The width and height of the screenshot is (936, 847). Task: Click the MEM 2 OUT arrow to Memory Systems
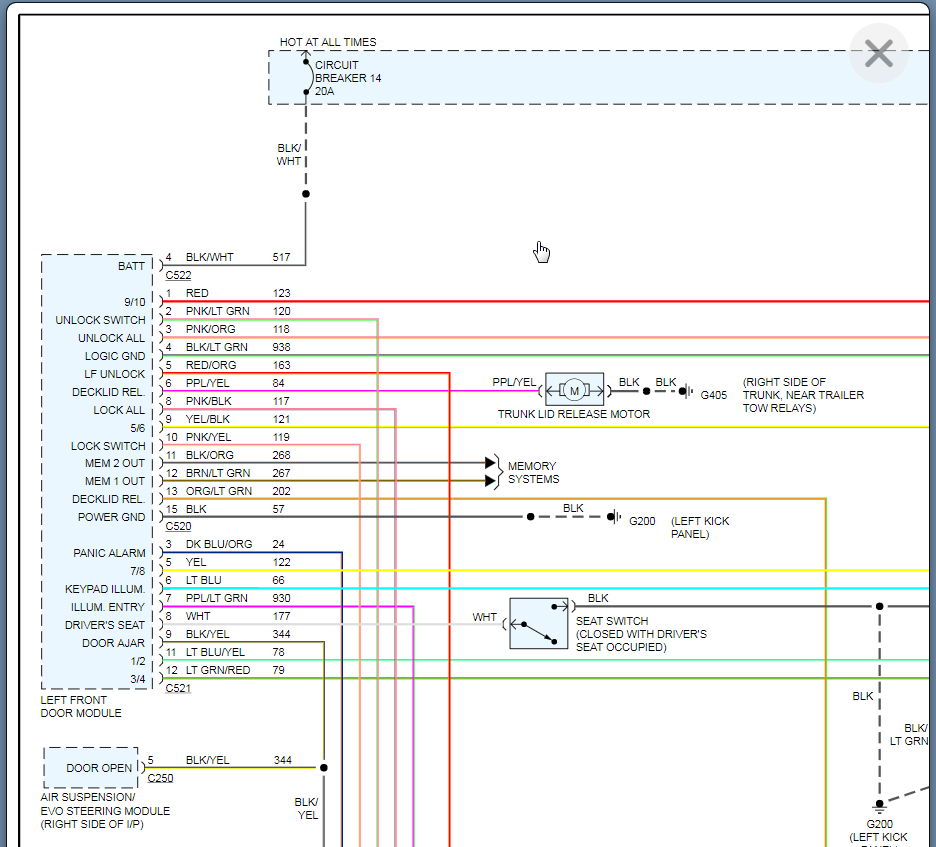click(x=490, y=463)
